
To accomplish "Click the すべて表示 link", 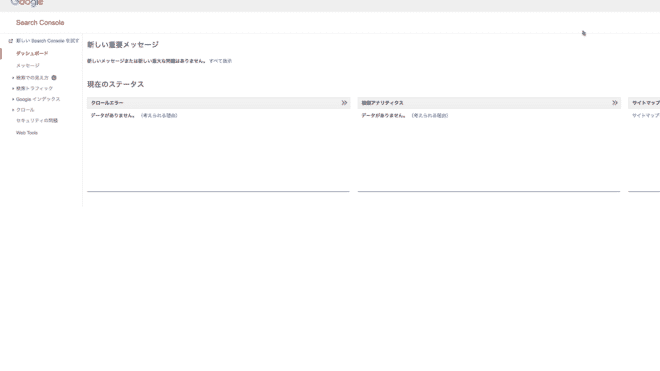I will point(221,61).
